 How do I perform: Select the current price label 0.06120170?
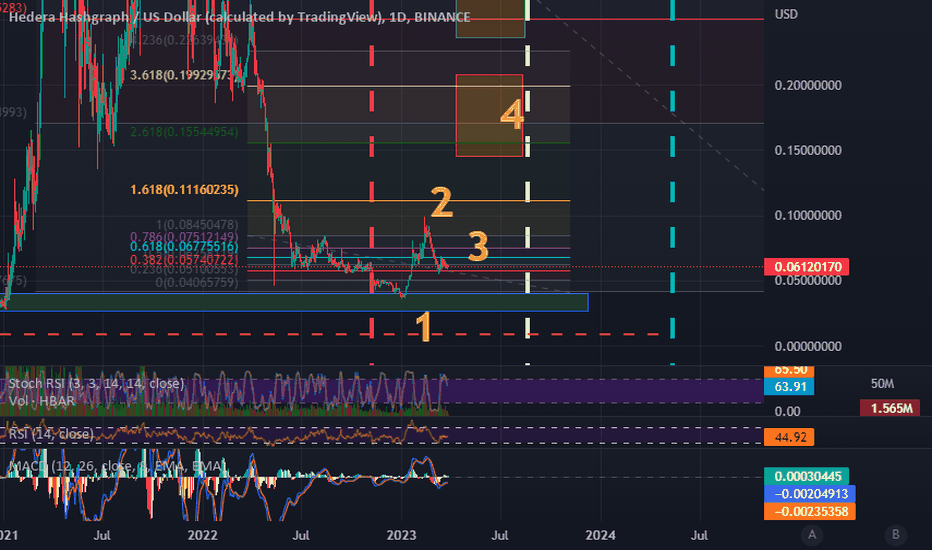807,266
